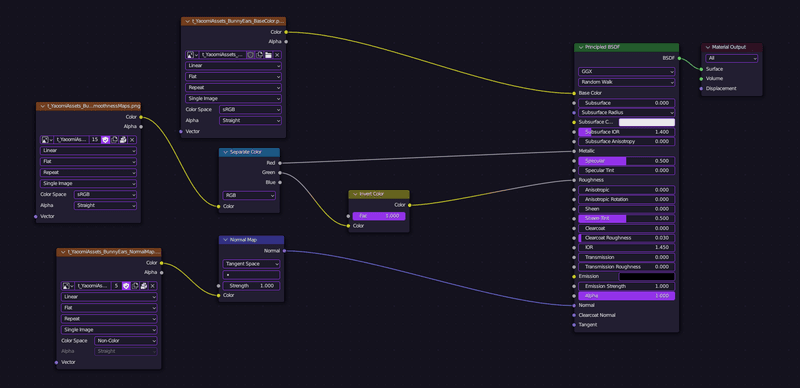
Task: Unlink the image in the BaseColor texture node
Action: pyautogui.click(x=277, y=55)
